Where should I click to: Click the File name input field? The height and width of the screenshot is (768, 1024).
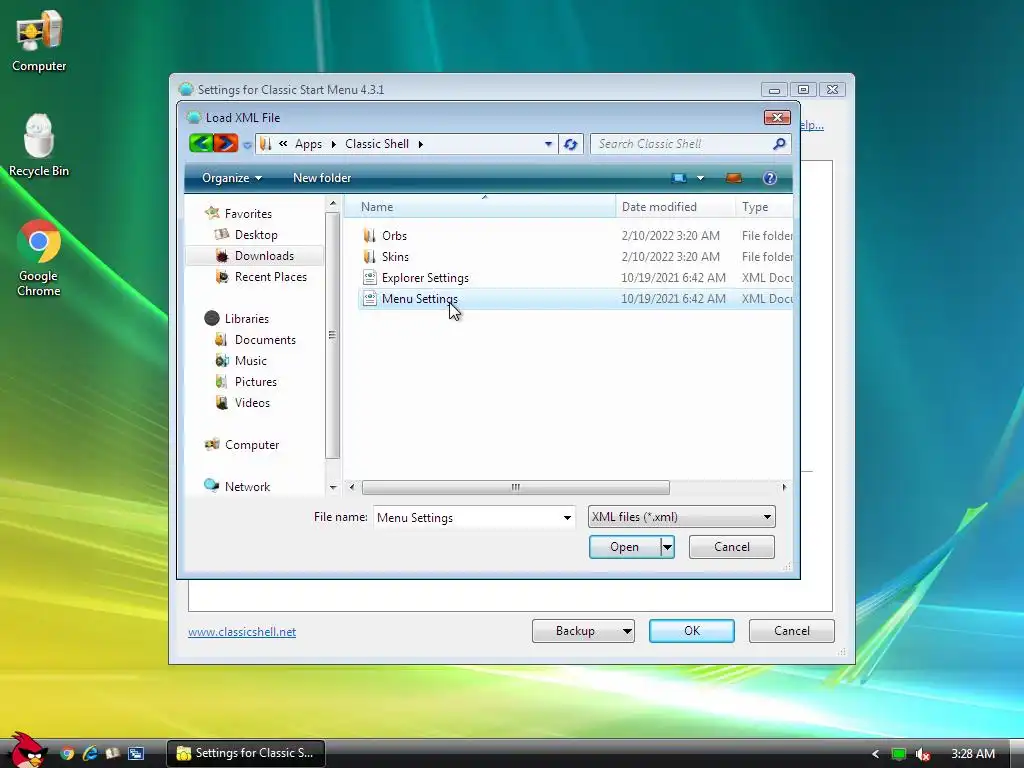tap(468, 517)
